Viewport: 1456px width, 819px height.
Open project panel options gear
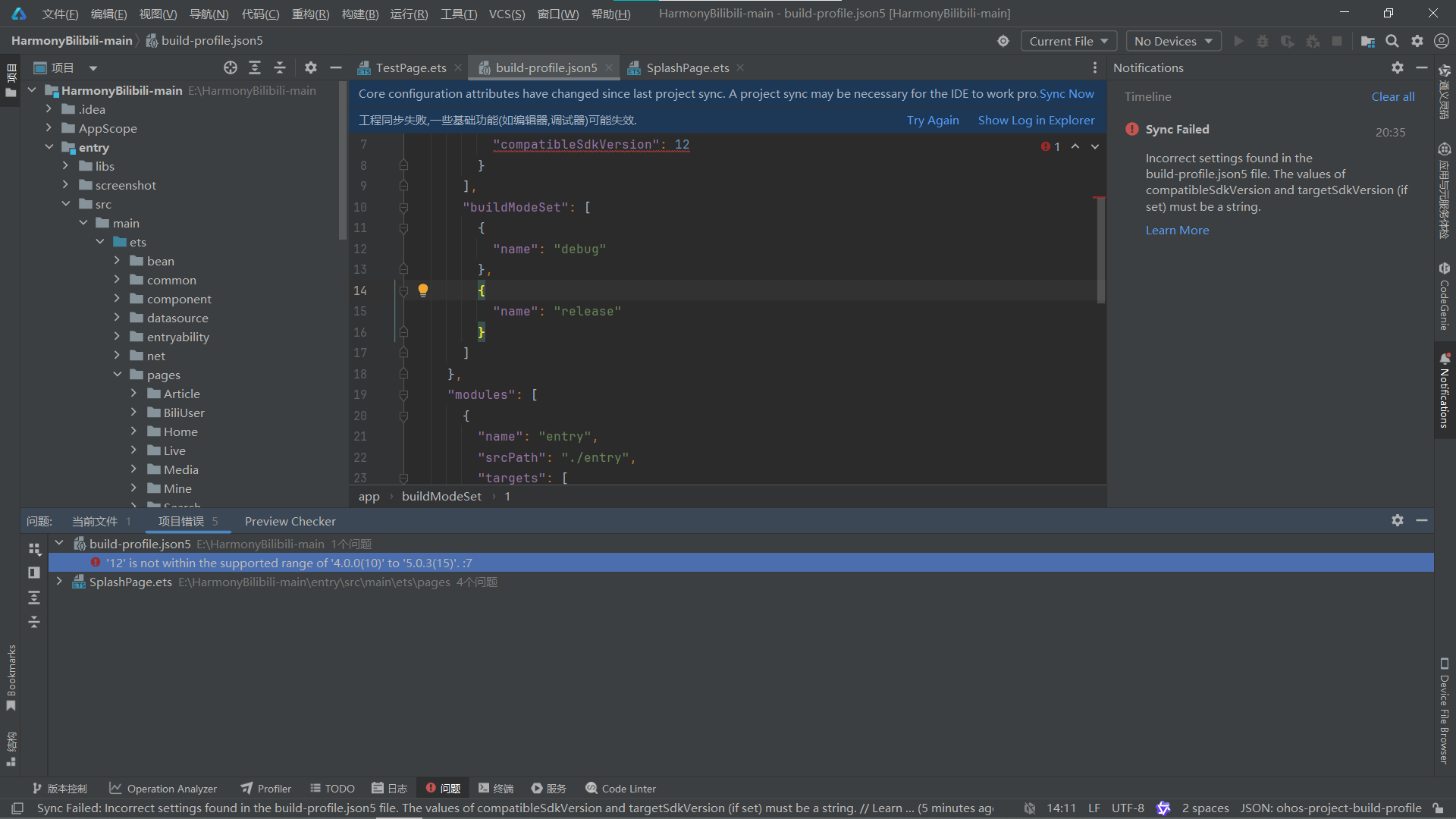pos(311,67)
